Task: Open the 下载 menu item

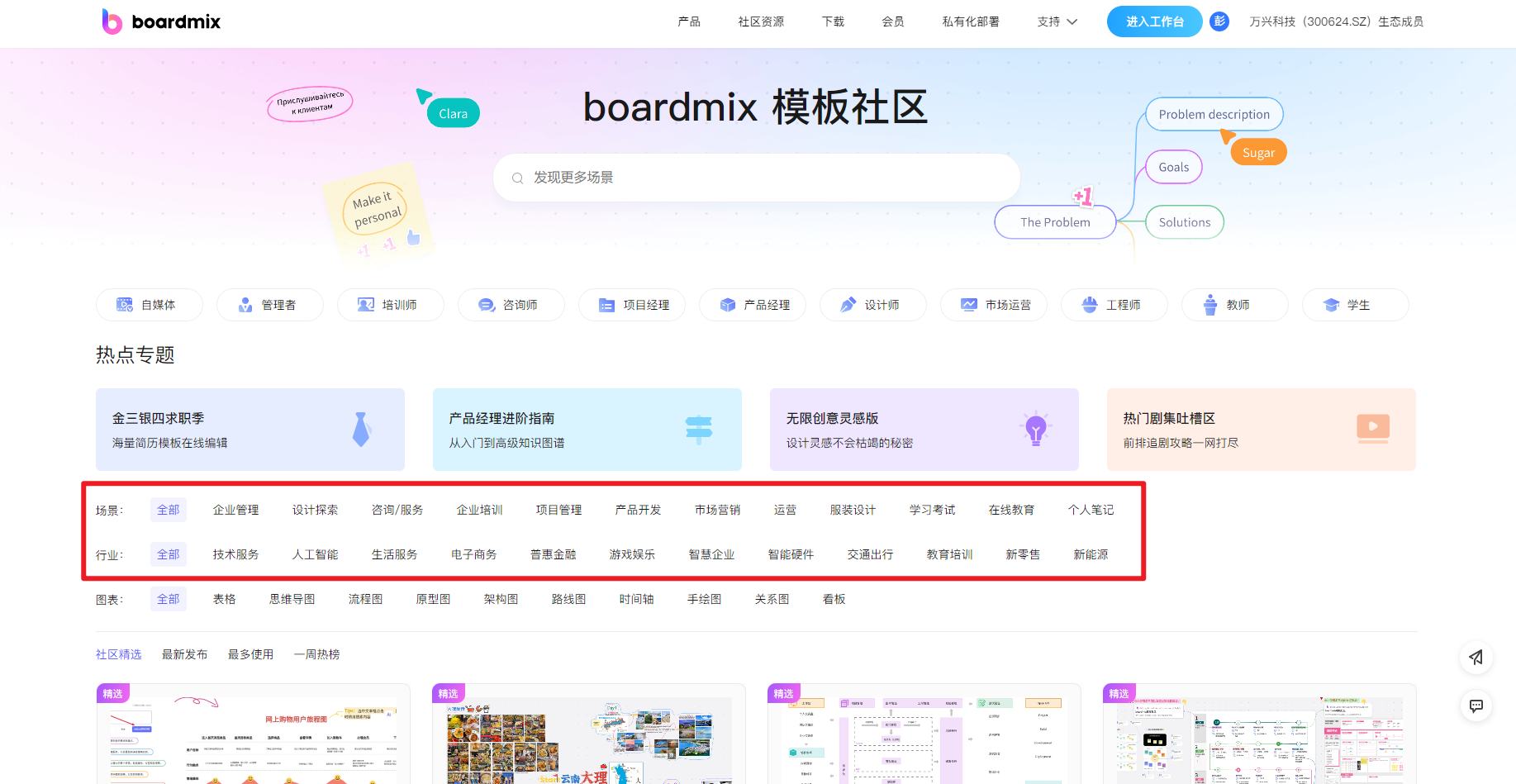Action: (833, 21)
